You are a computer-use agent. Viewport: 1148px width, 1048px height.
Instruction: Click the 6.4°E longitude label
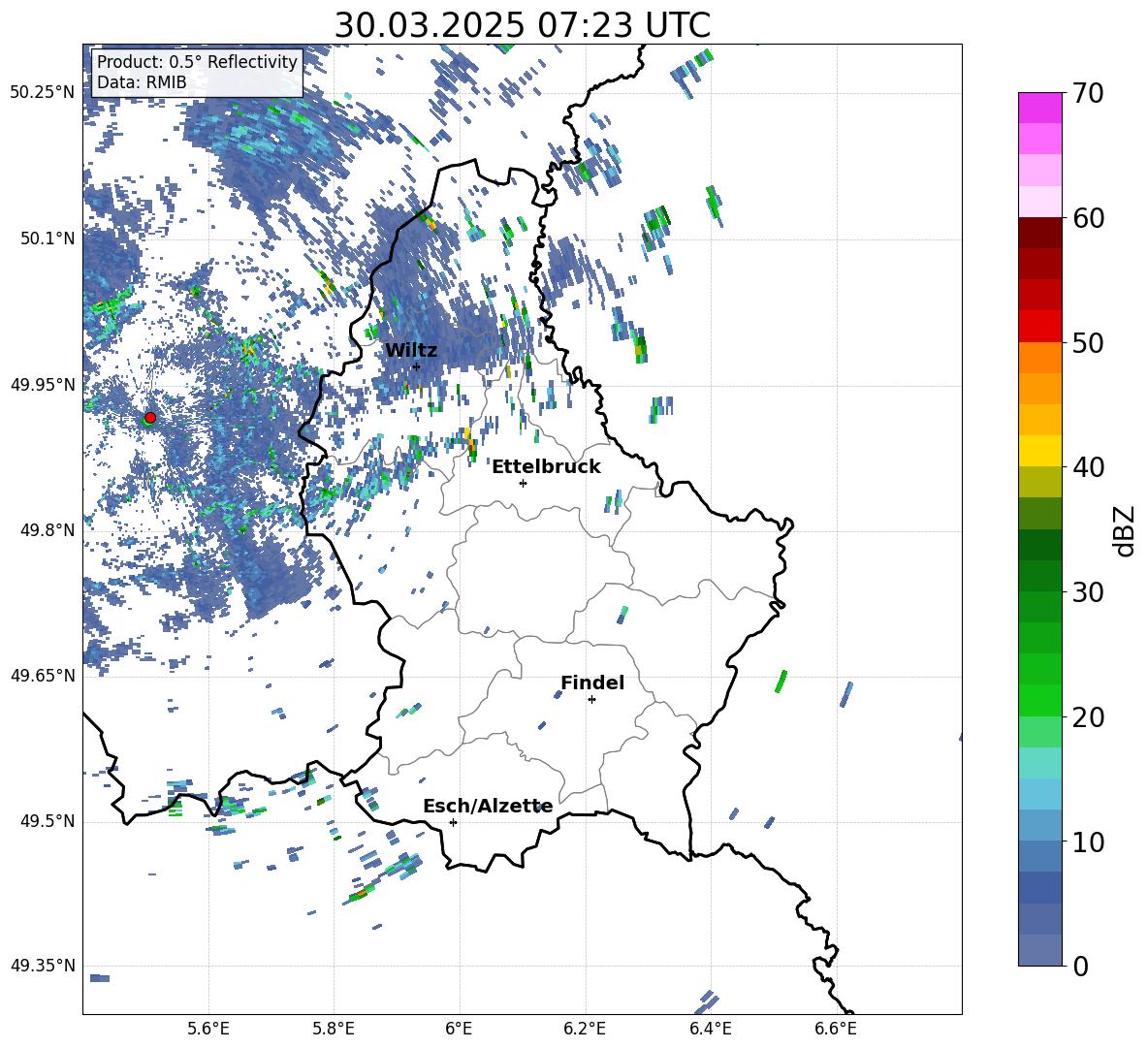(x=710, y=1030)
